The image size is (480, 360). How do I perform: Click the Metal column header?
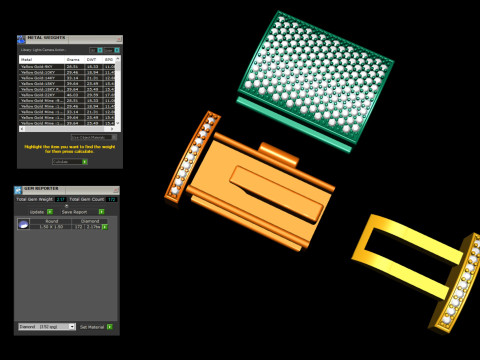coord(42,59)
